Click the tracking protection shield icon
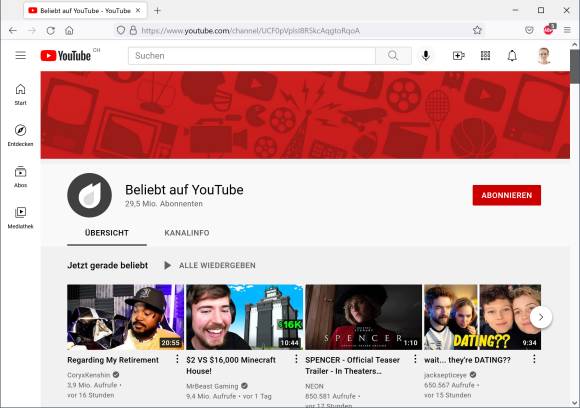The image size is (580, 408). (x=121, y=30)
